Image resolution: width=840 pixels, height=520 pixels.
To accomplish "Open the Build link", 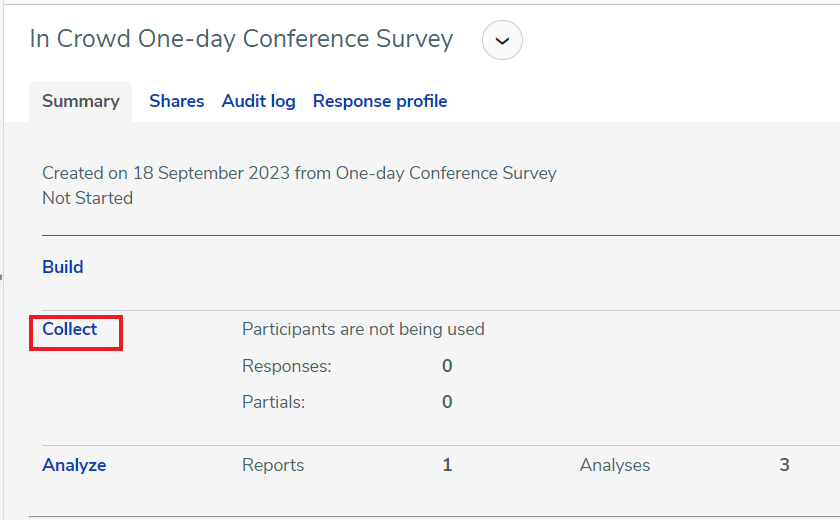I will point(63,267).
